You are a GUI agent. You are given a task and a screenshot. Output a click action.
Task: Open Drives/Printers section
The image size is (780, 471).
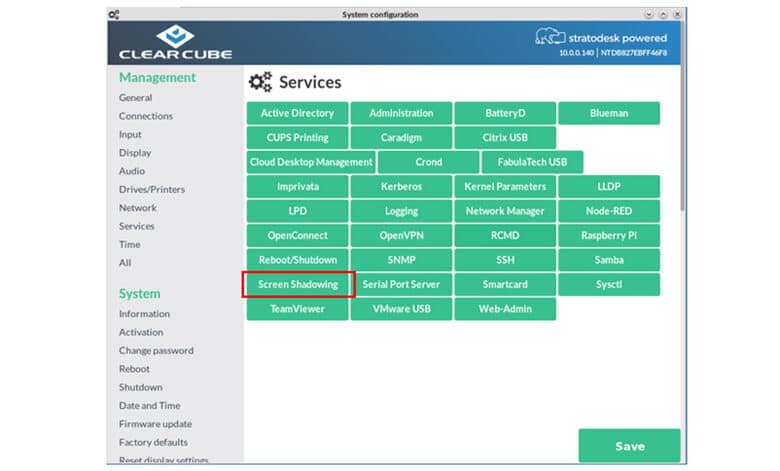tap(152, 189)
